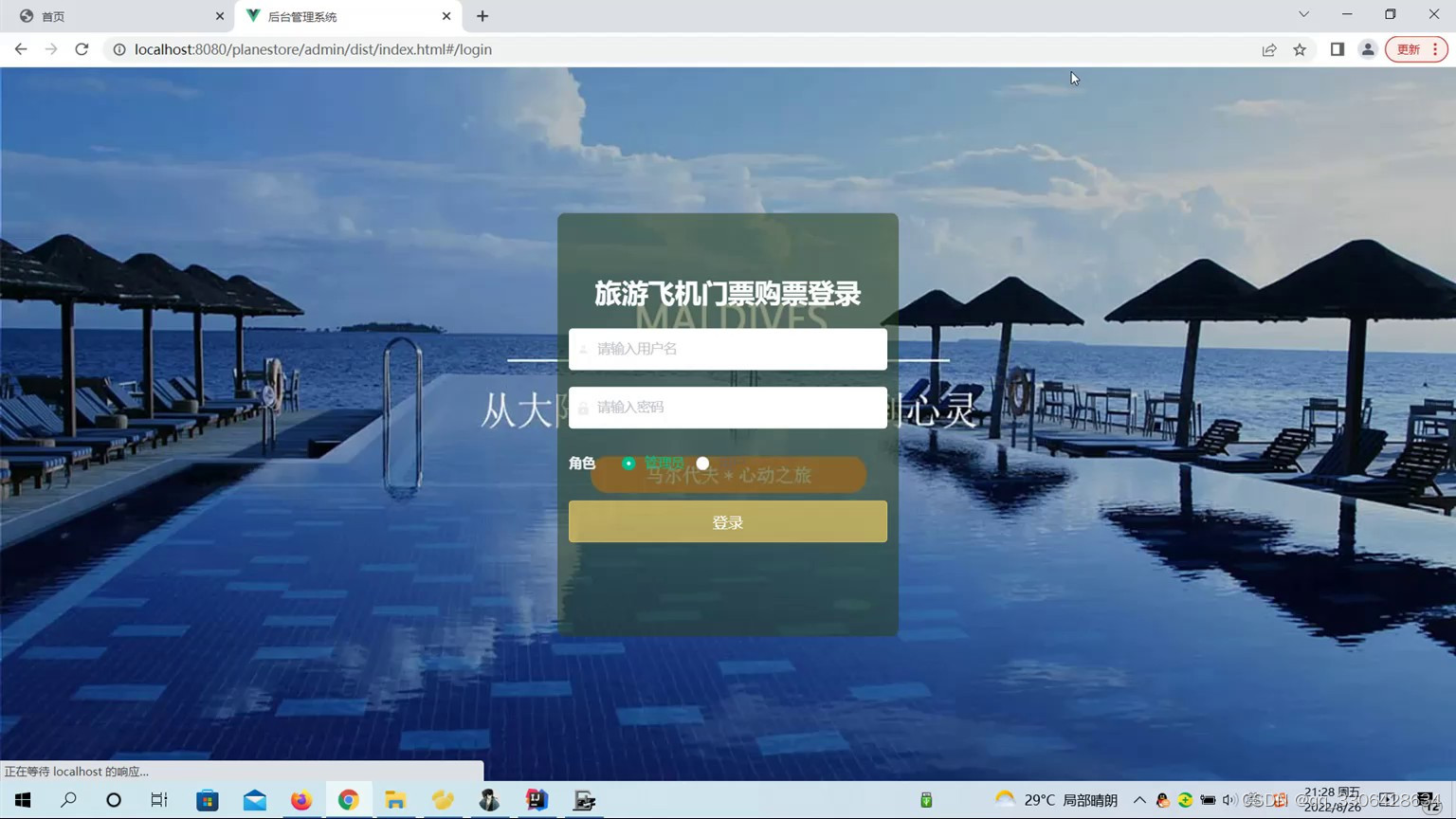Select the second unselected role radio button

[x=702, y=464]
